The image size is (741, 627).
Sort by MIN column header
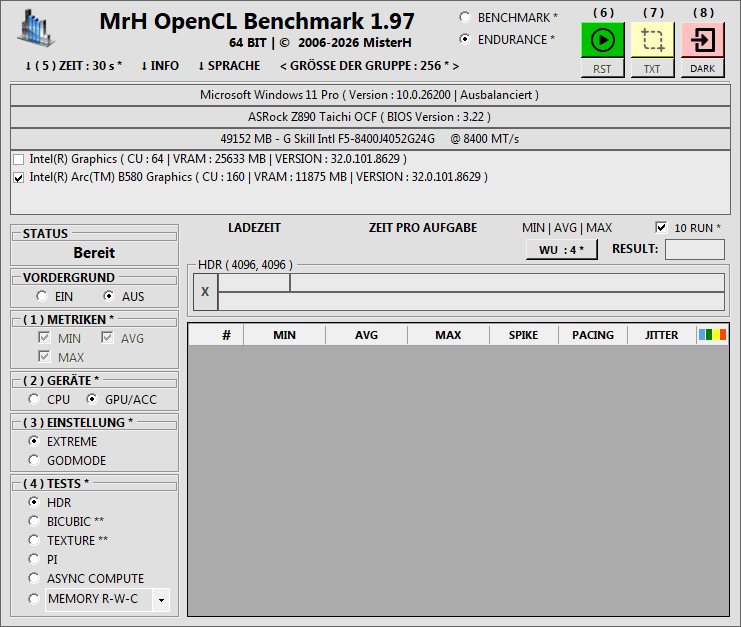coord(284,335)
